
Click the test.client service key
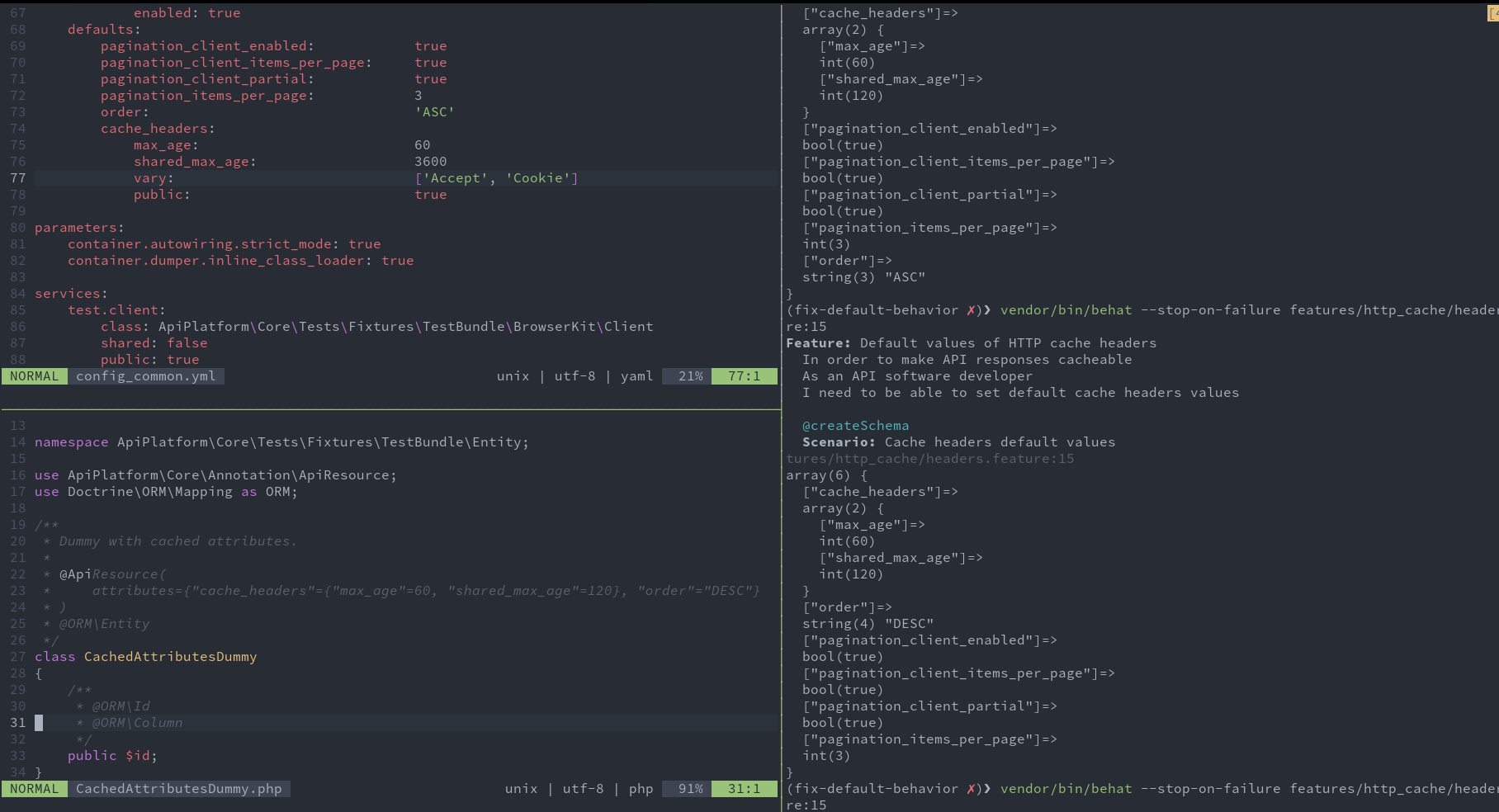pyautogui.click(x=117, y=310)
